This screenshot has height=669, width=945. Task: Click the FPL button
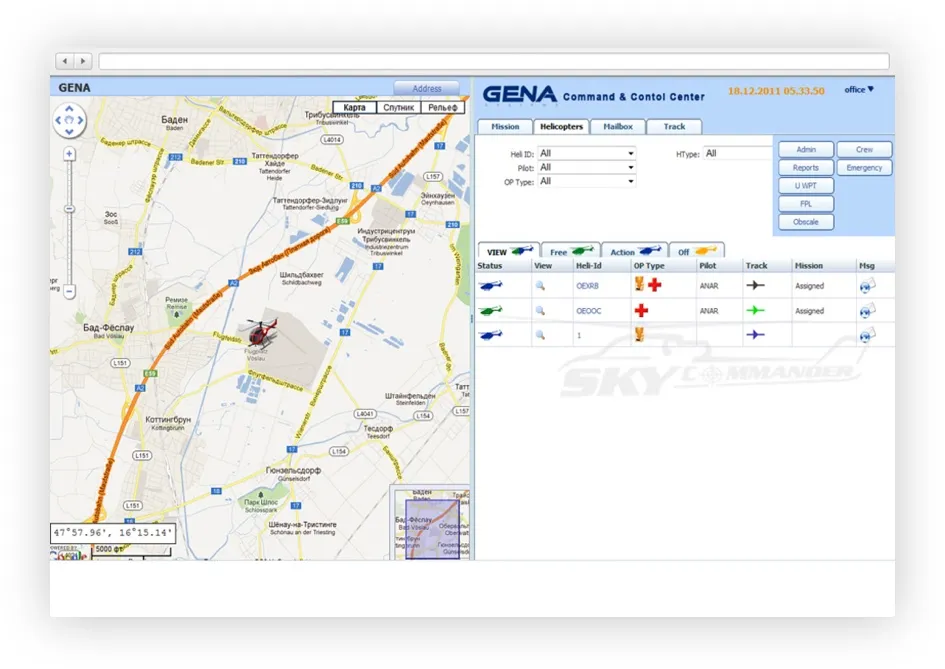pyautogui.click(x=806, y=204)
